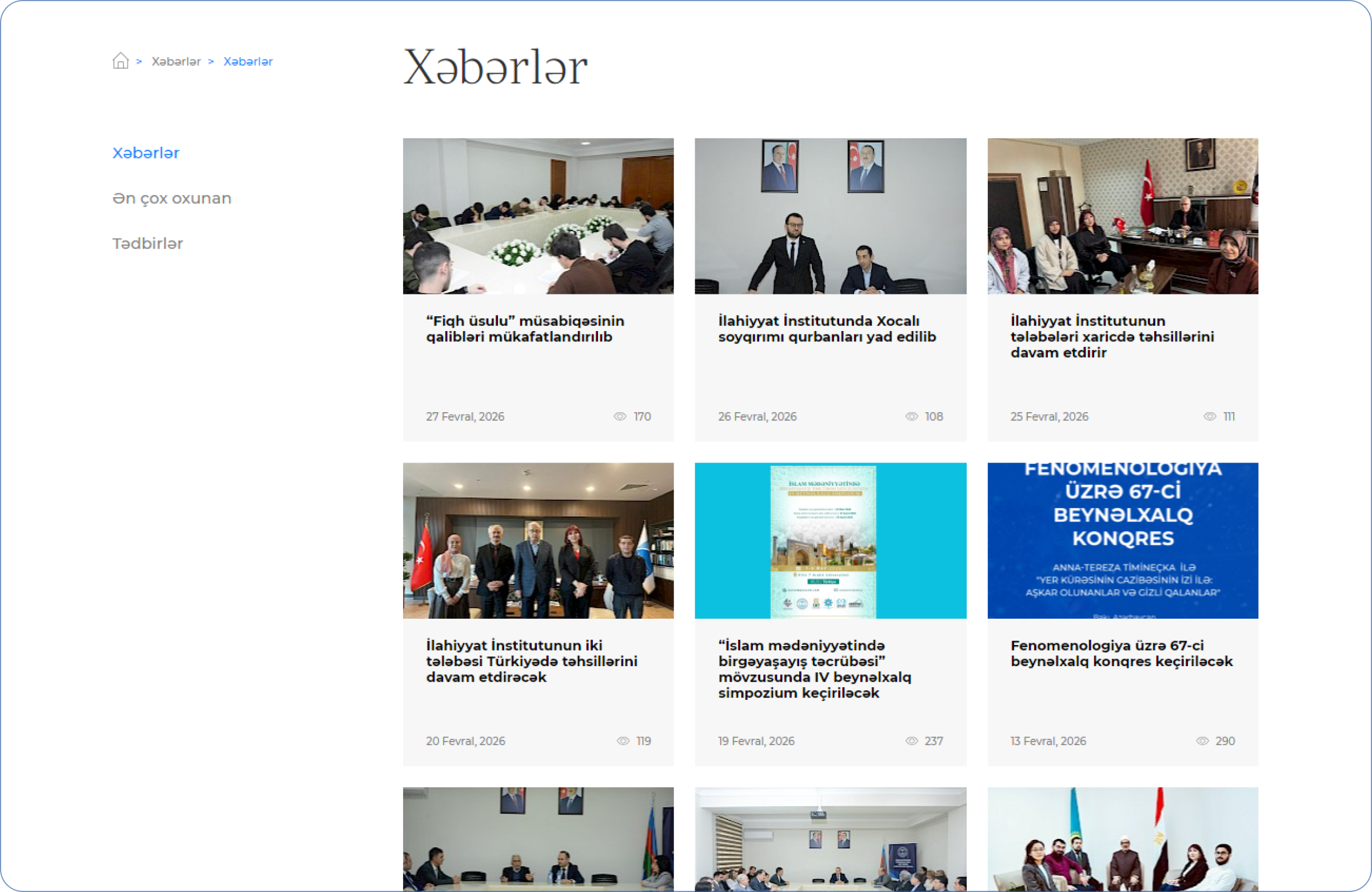1372x892 pixels.
Task: Click the blue Fenomenologiya konqres banner image
Action: point(1122,540)
